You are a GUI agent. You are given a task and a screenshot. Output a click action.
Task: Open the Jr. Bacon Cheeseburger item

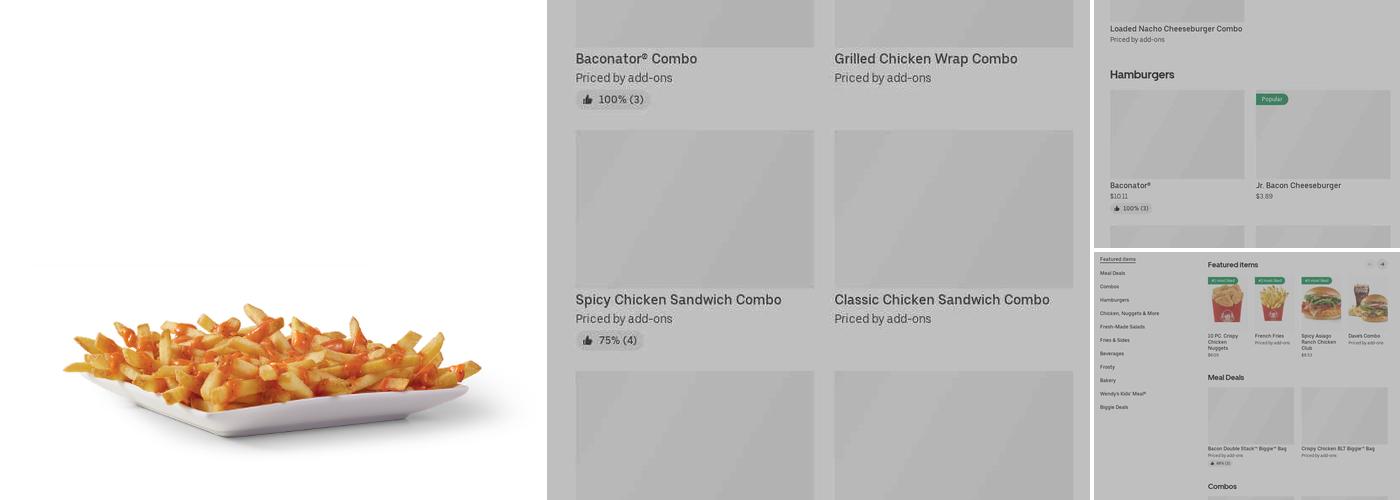[x=1298, y=185]
